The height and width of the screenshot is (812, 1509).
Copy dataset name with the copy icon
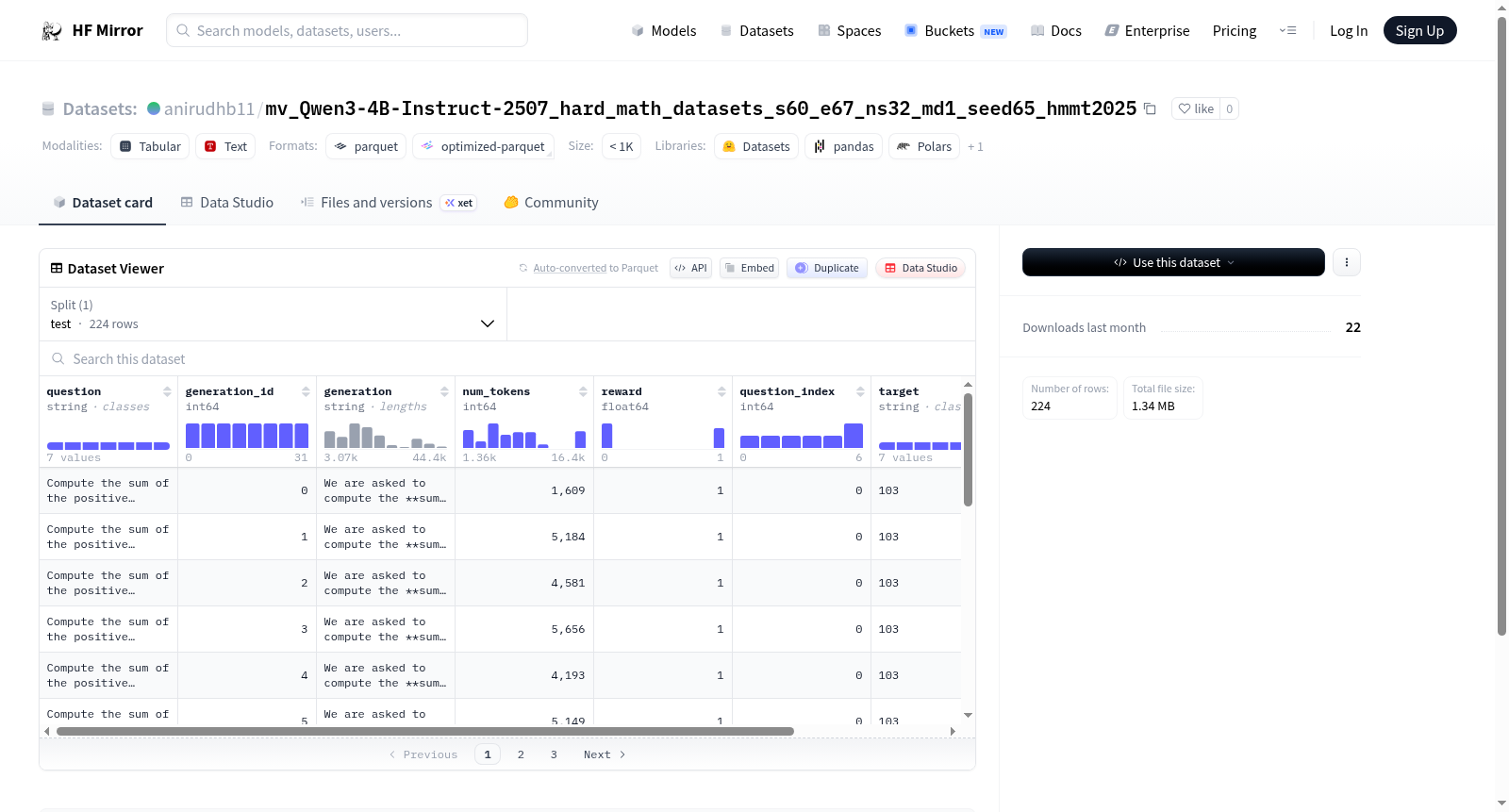(1150, 108)
